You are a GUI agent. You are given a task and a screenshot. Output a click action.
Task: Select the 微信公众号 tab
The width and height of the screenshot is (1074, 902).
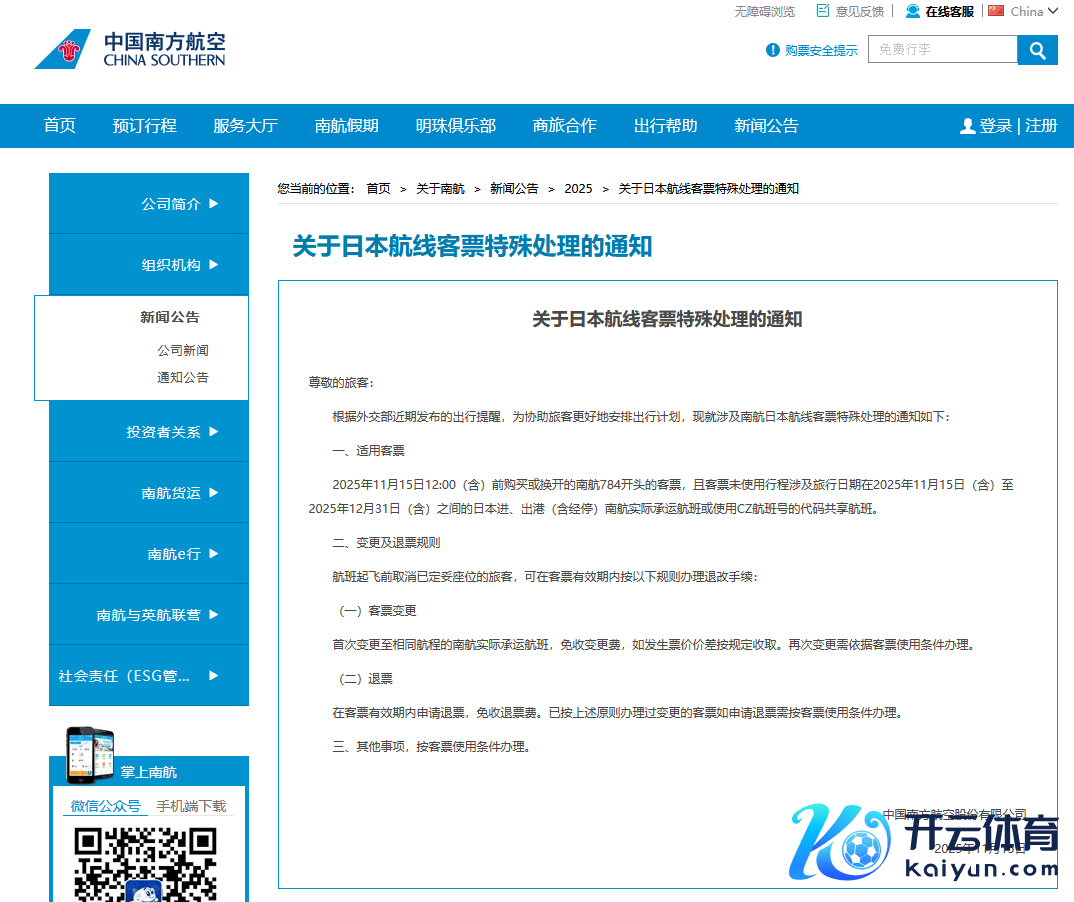[x=105, y=806]
